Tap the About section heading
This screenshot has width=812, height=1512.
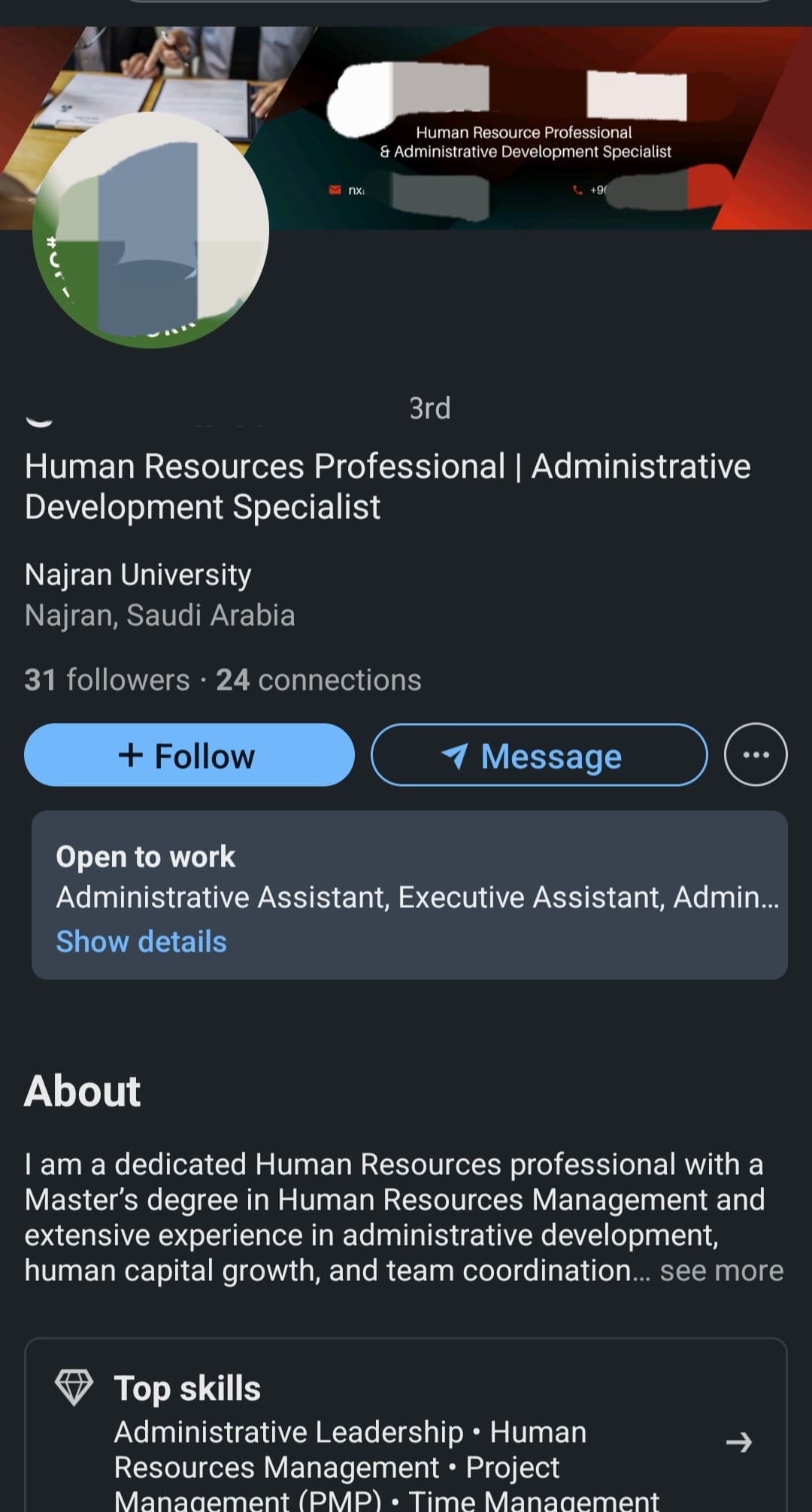pos(83,1091)
